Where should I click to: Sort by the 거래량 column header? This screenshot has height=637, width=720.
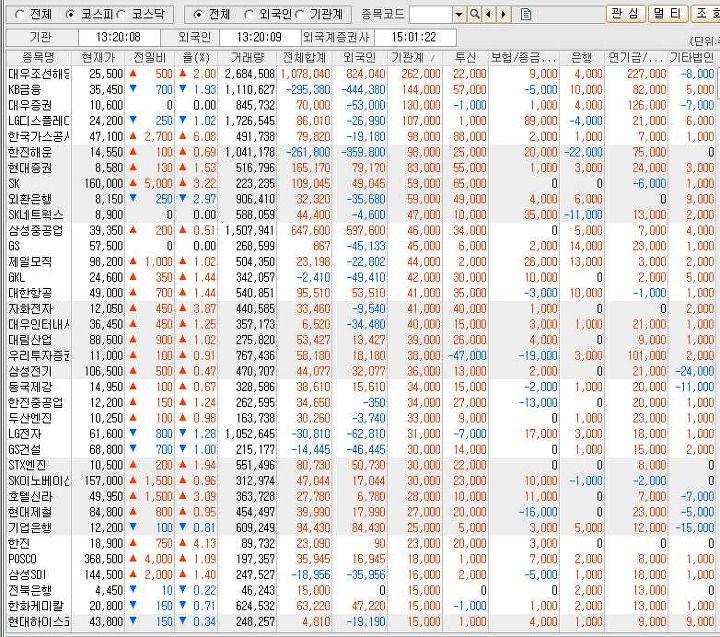tap(248, 57)
